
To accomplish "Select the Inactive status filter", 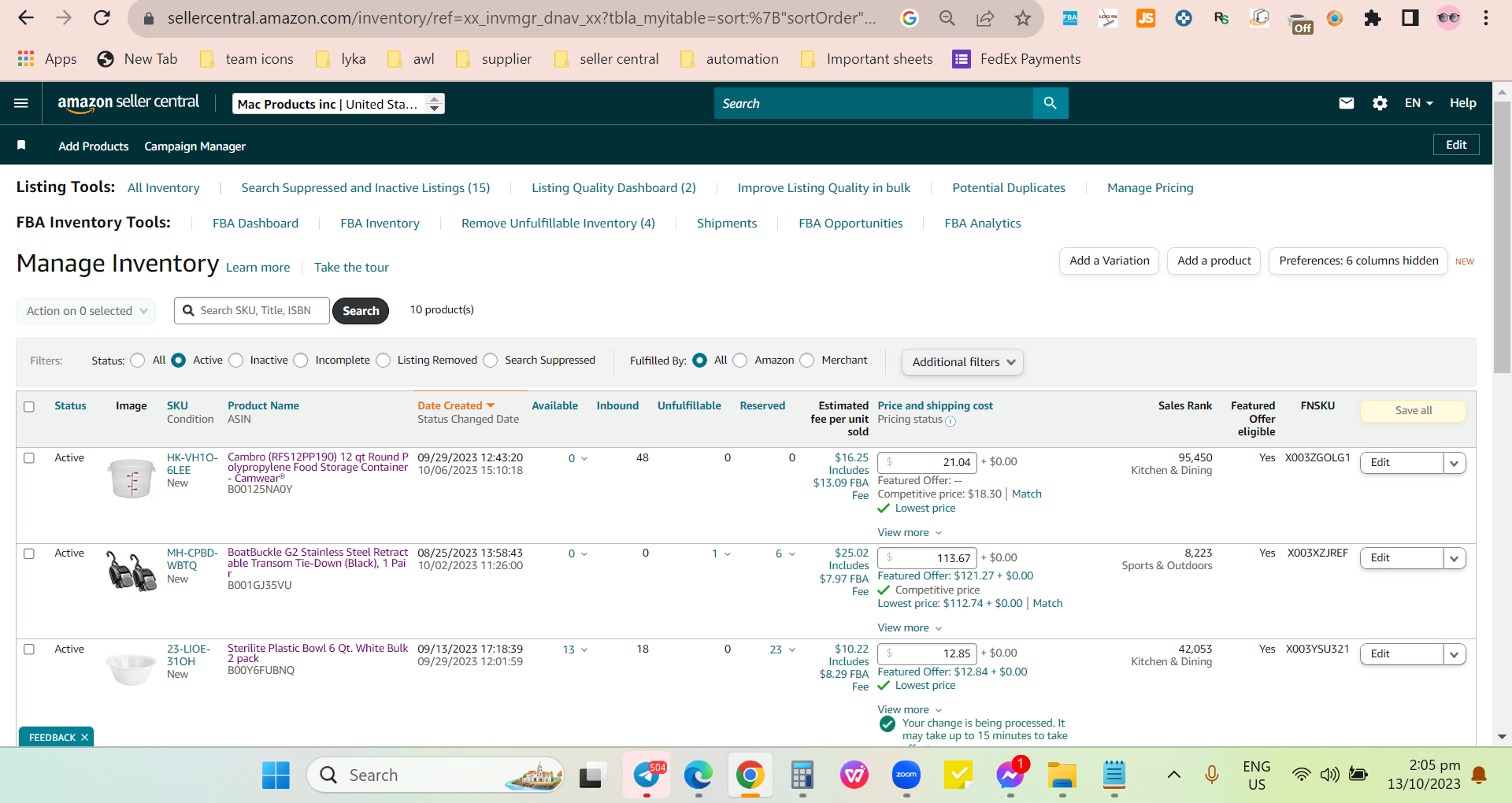I will pos(236,361).
